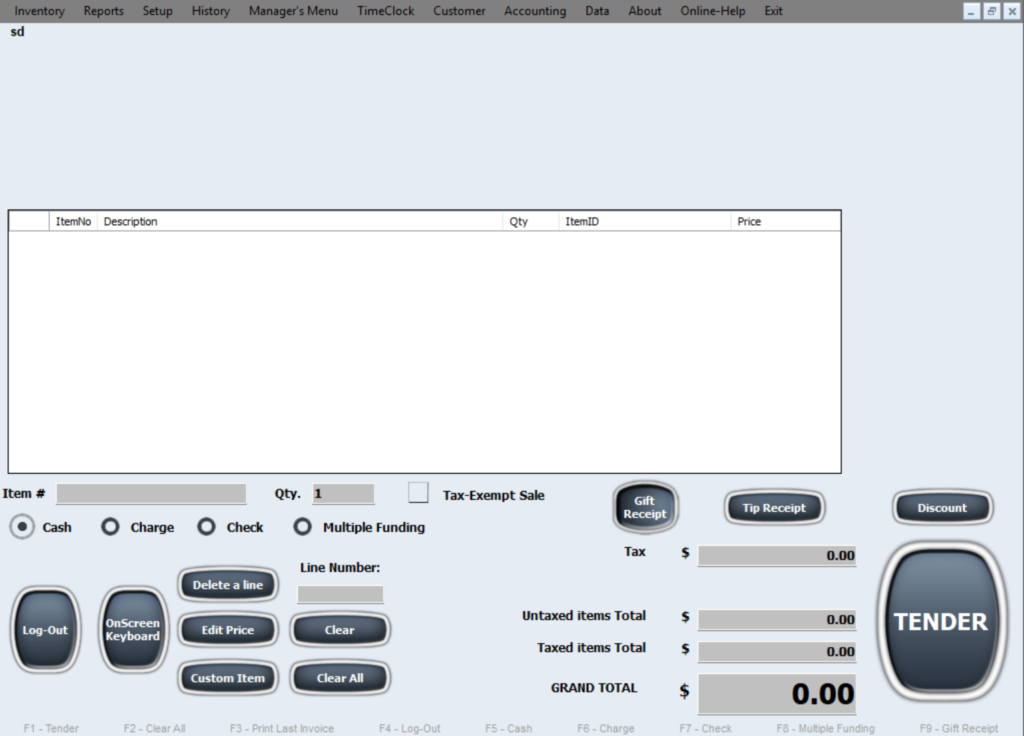Click the Discount button
The image size is (1024, 736).
point(942,508)
